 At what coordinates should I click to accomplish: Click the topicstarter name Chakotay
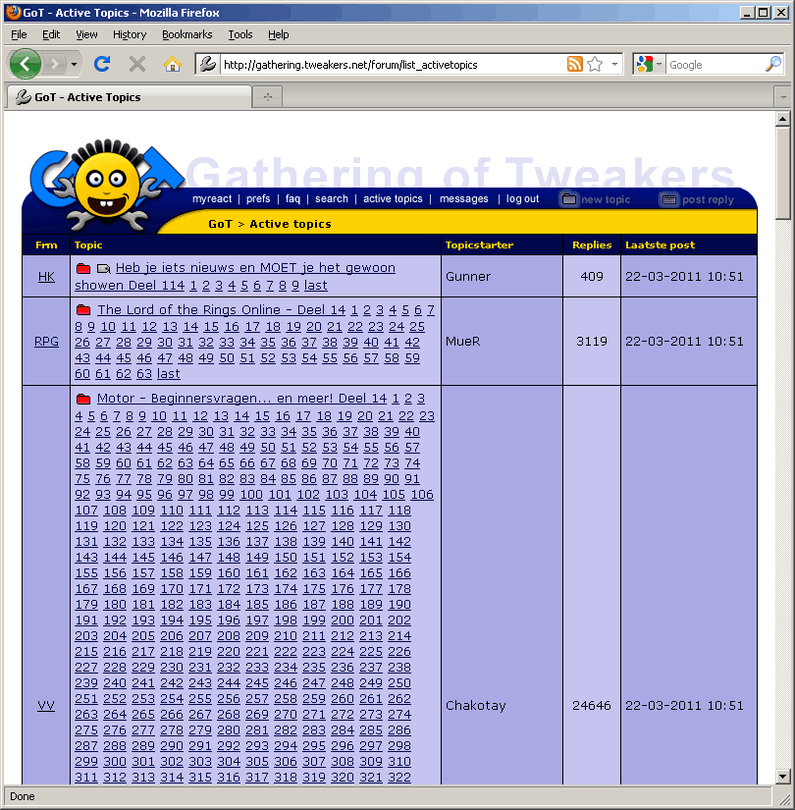(475, 706)
